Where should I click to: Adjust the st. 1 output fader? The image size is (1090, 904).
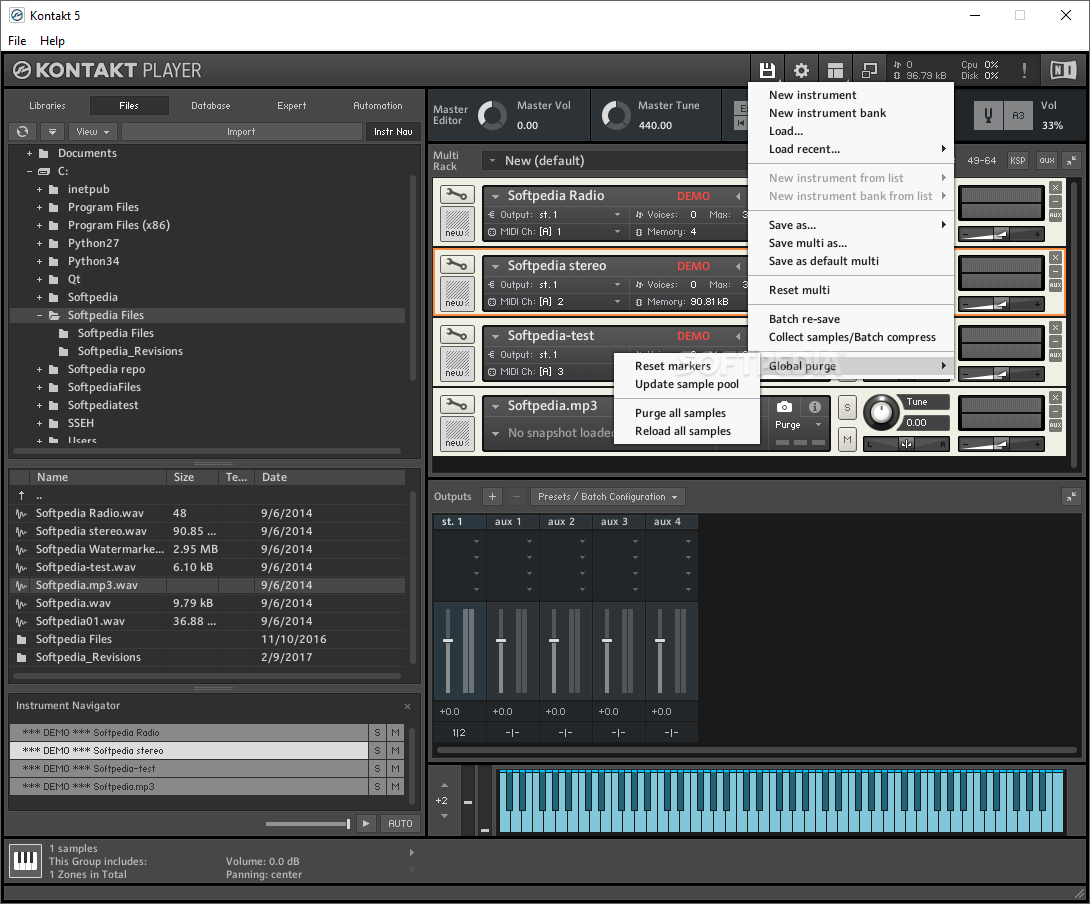(x=448, y=640)
